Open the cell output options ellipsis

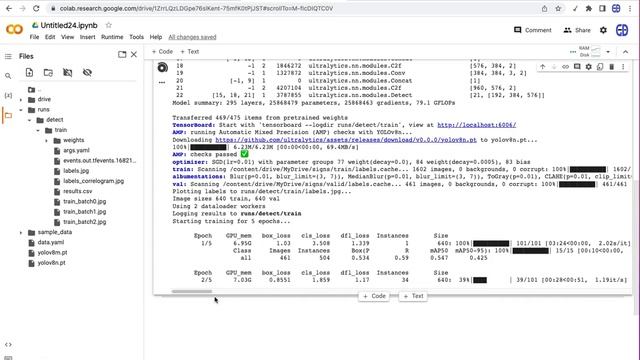[x=162, y=82]
